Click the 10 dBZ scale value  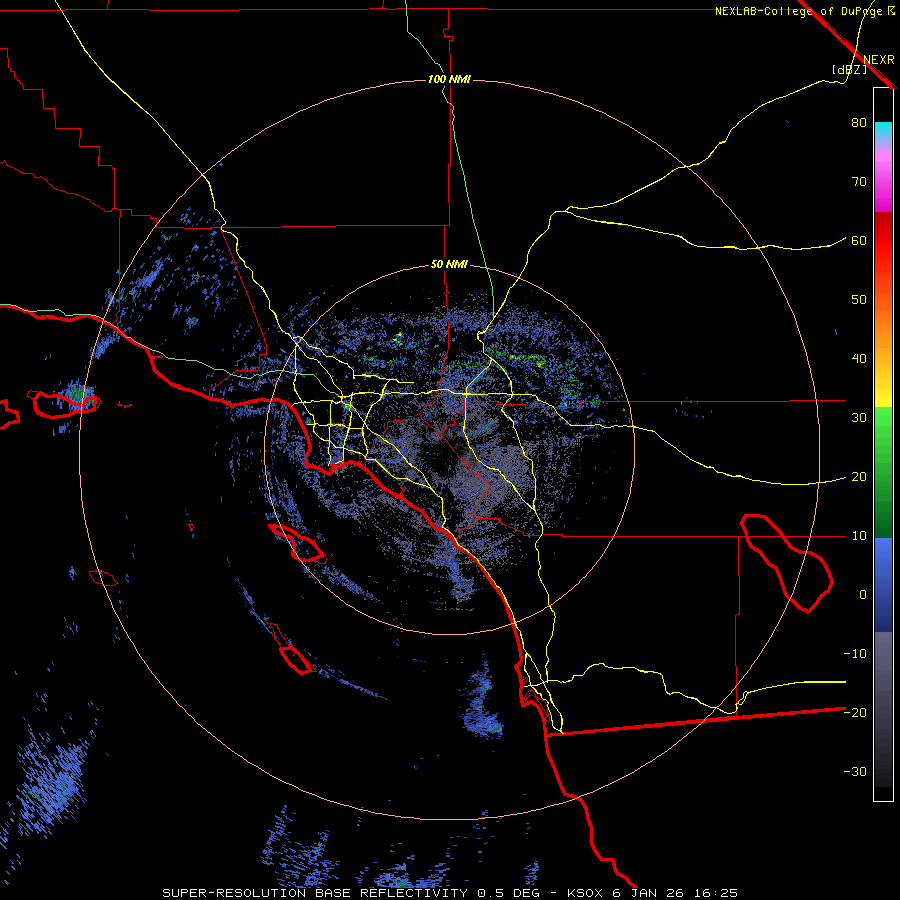[x=859, y=536]
